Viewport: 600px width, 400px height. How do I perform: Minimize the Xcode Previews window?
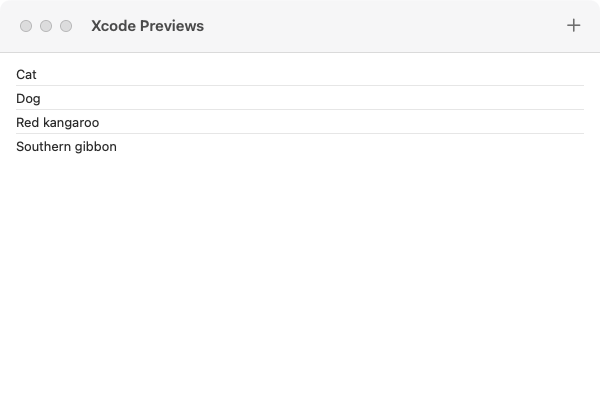click(46, 26)
